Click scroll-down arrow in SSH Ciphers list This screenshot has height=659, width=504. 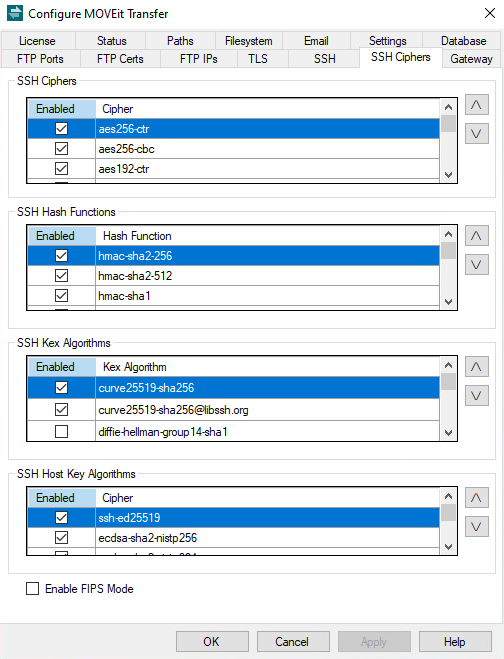pos(449,175)
